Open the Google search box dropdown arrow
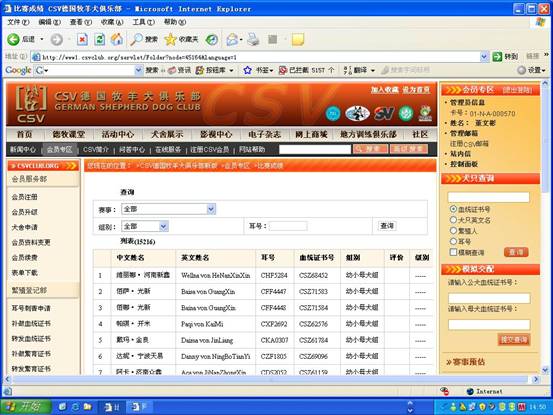Viewport: 553px width, 415px height. 138,70
